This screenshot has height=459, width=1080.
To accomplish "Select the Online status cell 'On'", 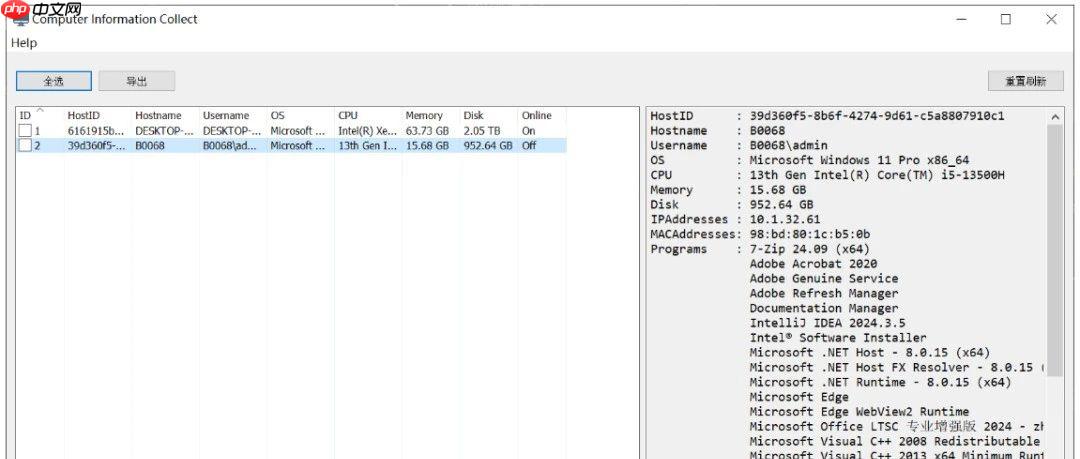I will (528, 130).
